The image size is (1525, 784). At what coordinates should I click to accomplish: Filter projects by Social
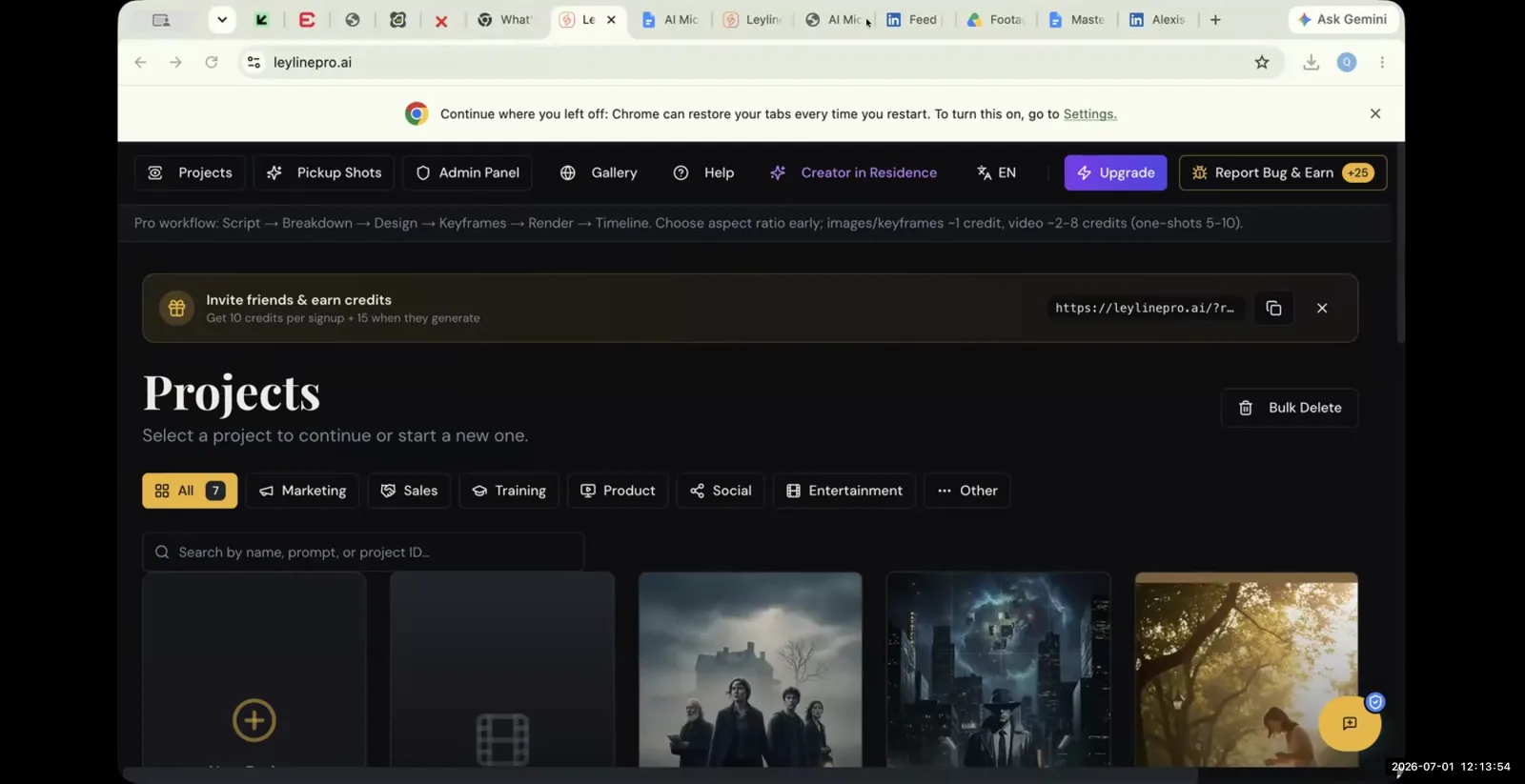point(721,491)
